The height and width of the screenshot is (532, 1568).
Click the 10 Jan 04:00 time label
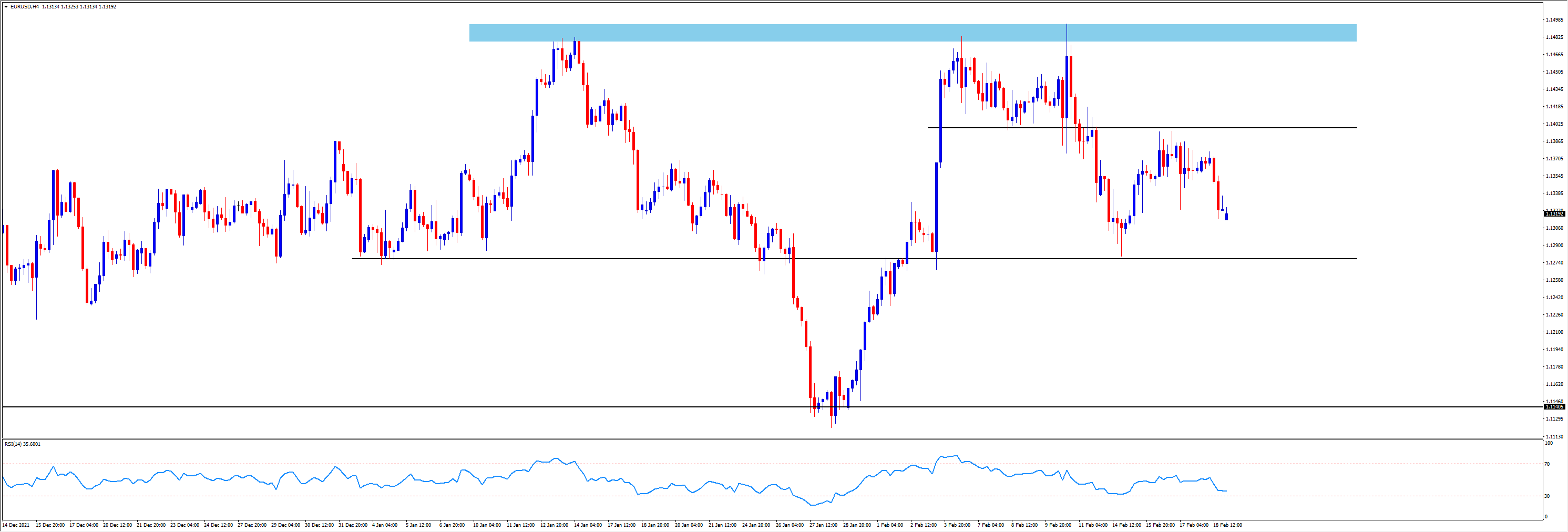click(487, 525)
